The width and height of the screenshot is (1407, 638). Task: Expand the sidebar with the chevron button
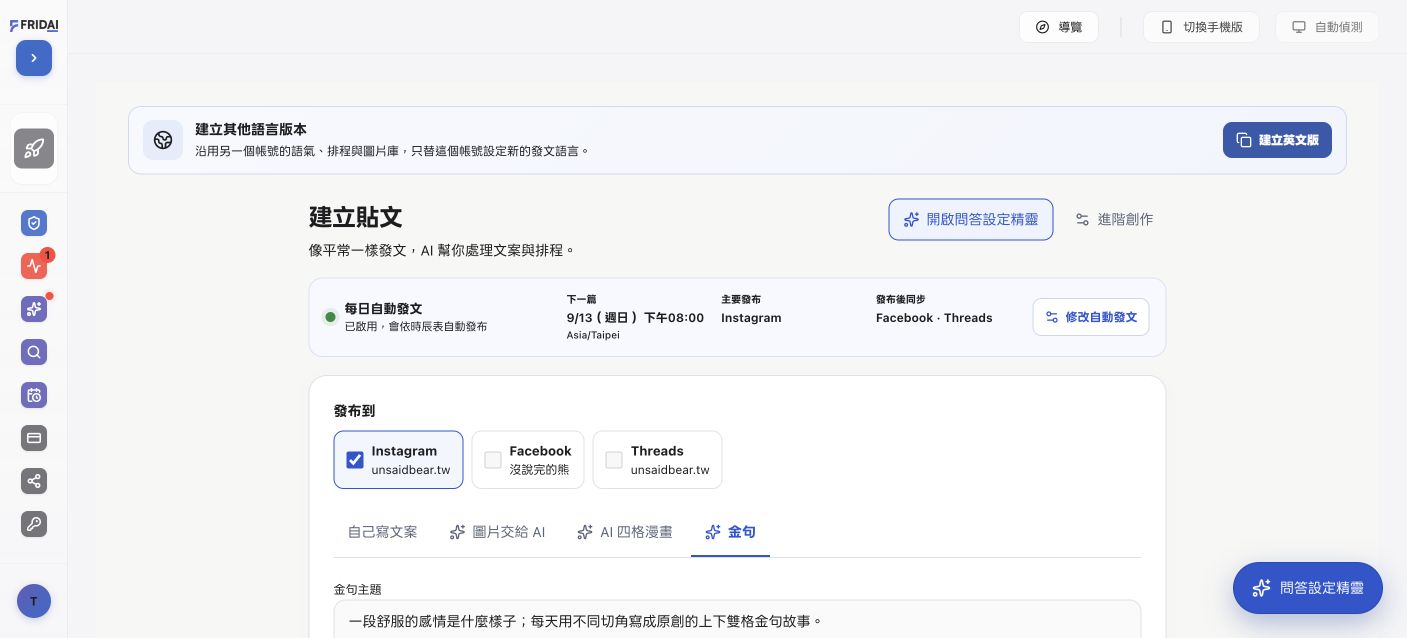pos(34,58)
